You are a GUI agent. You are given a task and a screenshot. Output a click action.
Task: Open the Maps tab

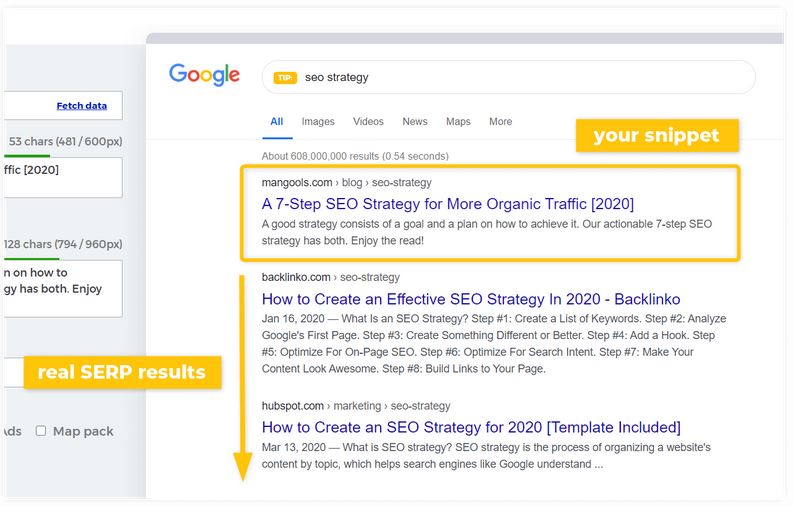coord(458,122)
